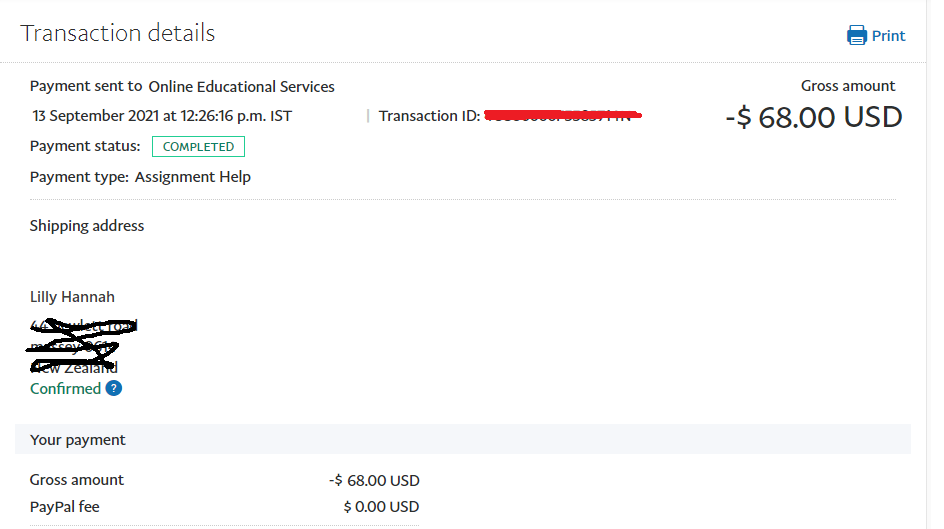Click the Transaction details heading
Viewport: 944px width, 529px height.
click(118, 33)
